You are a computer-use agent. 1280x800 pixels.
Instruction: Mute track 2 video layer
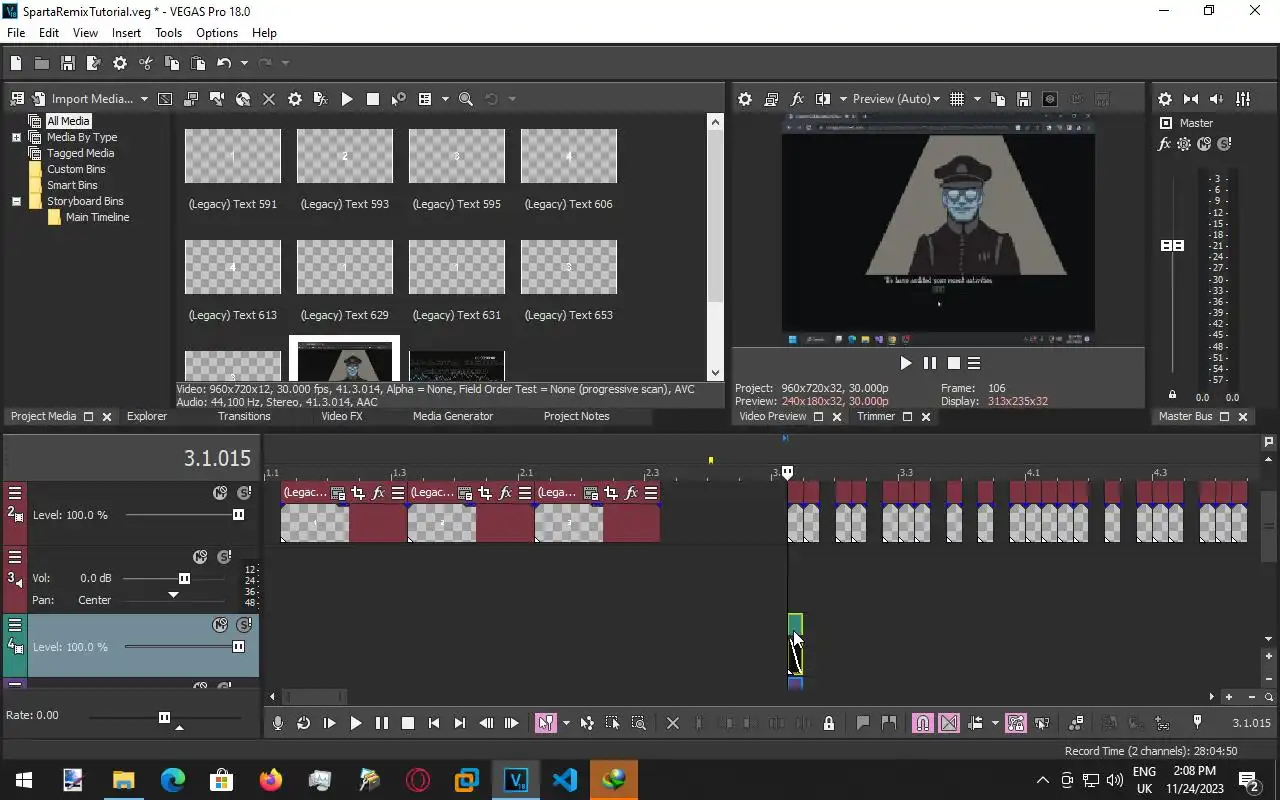(x=220, y=493)
